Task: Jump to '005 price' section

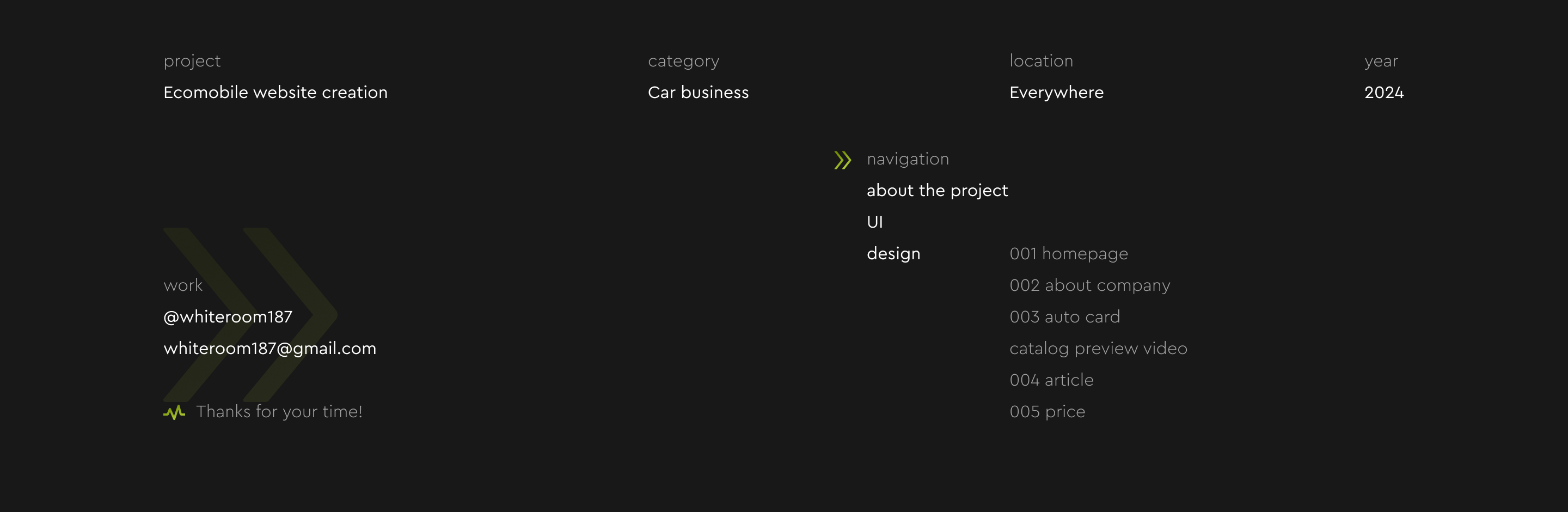Action: pos(1047,412)
